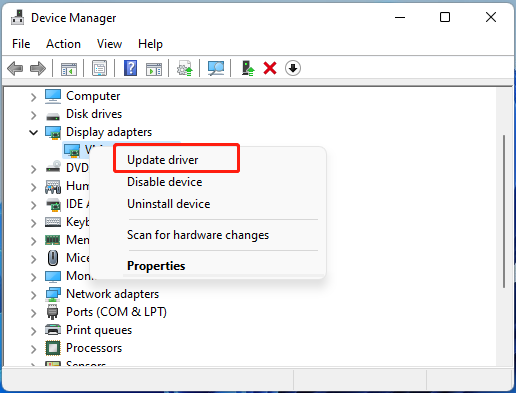Click the Processors chip icon
Image resolution: width=516 pixels, height=393 pixels.
(x=53, y=348)
